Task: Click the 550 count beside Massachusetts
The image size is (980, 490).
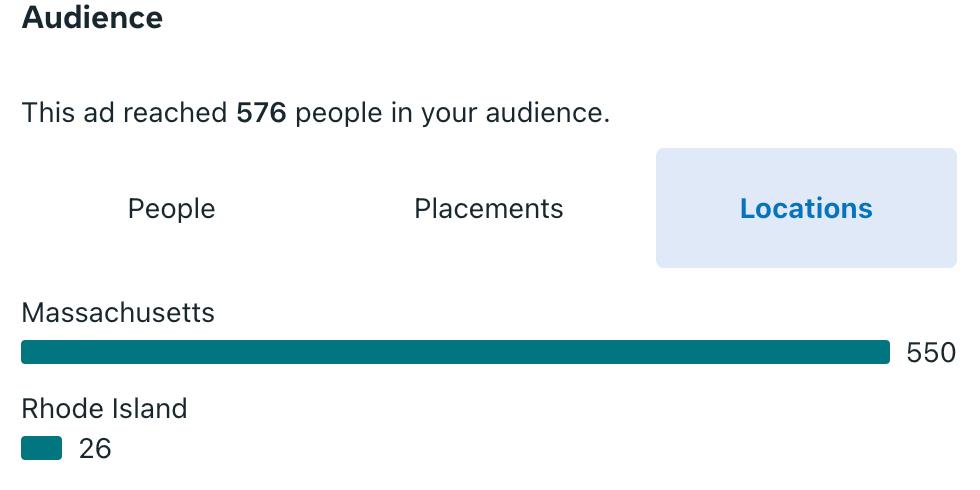Action: tap(931, 353)
